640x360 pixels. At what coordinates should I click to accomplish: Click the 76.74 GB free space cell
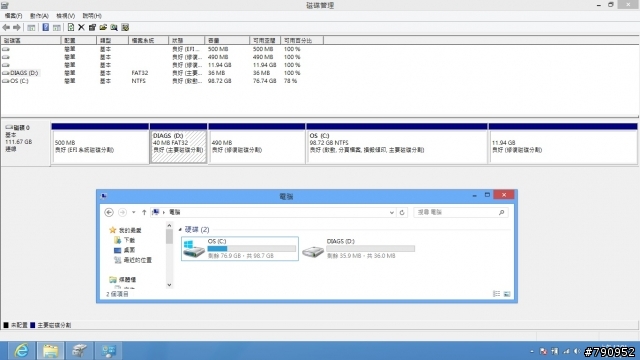(x=264, y=81)
